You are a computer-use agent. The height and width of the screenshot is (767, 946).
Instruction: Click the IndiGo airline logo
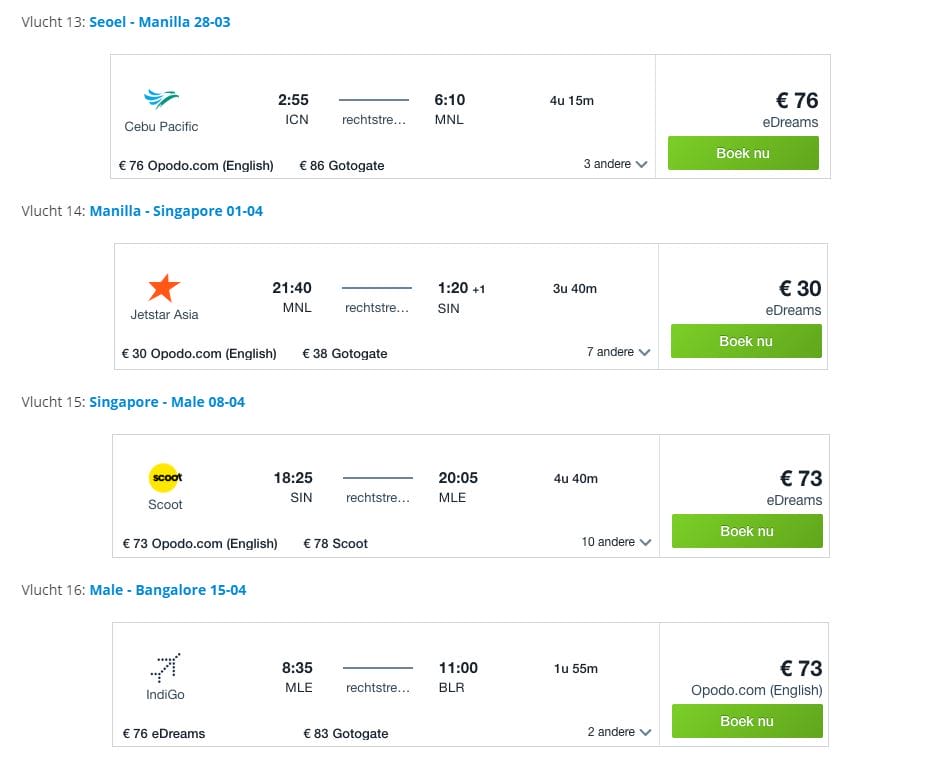point(165,667)
